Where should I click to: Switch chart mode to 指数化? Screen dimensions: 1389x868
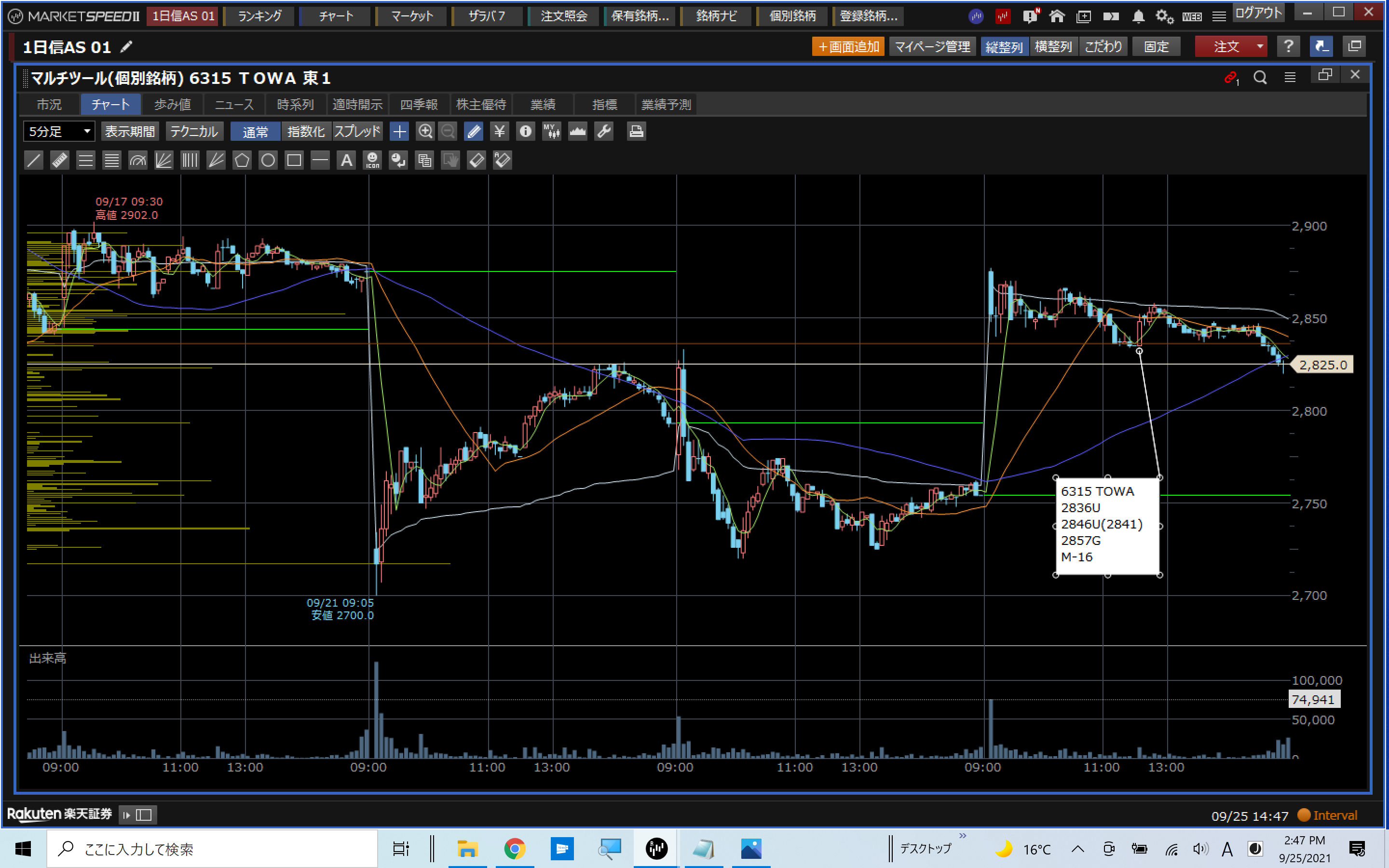pyautogui.click(x=306, y=132)
